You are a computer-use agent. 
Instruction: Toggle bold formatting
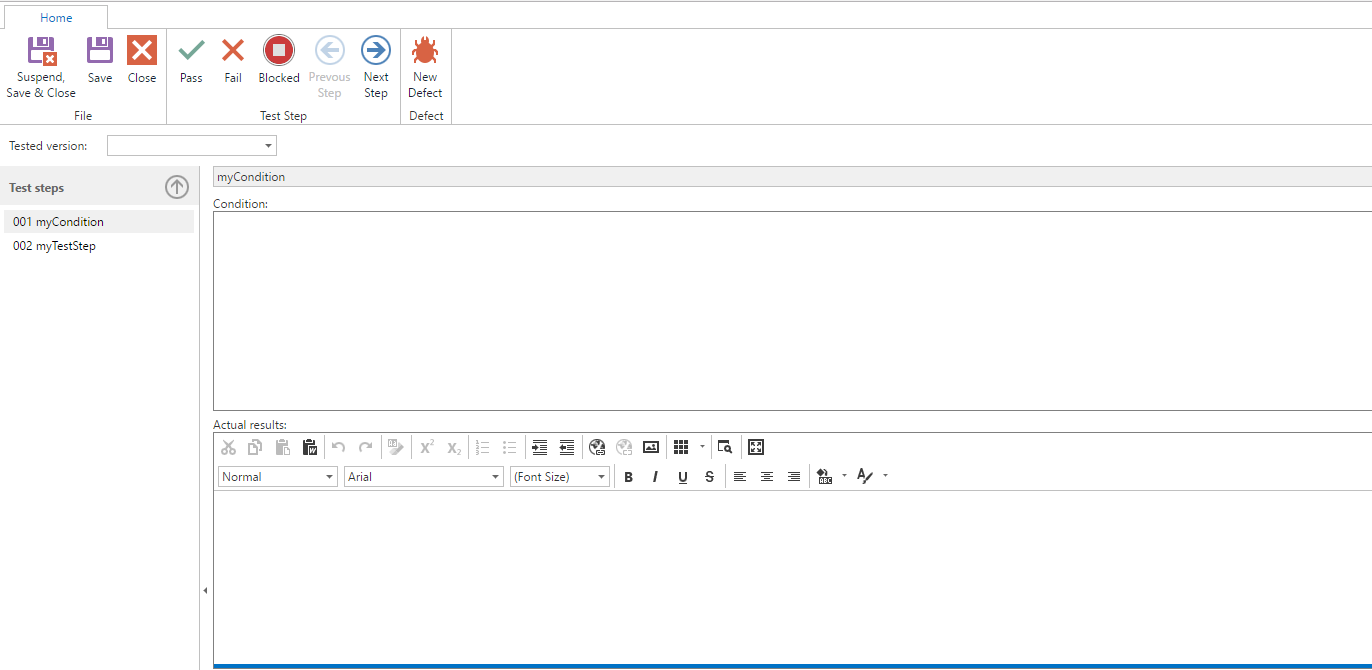628,477
